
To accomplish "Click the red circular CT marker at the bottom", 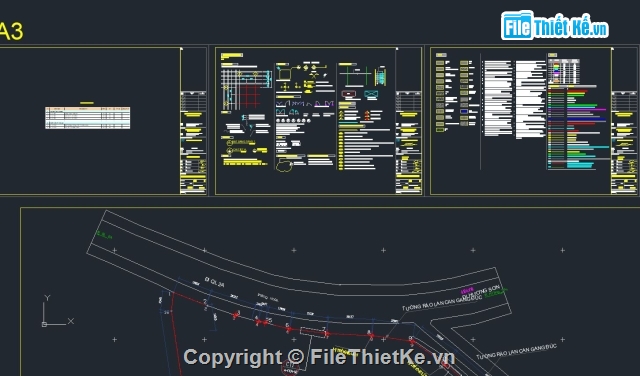I will pyautogui.click(x=291, y=367).
